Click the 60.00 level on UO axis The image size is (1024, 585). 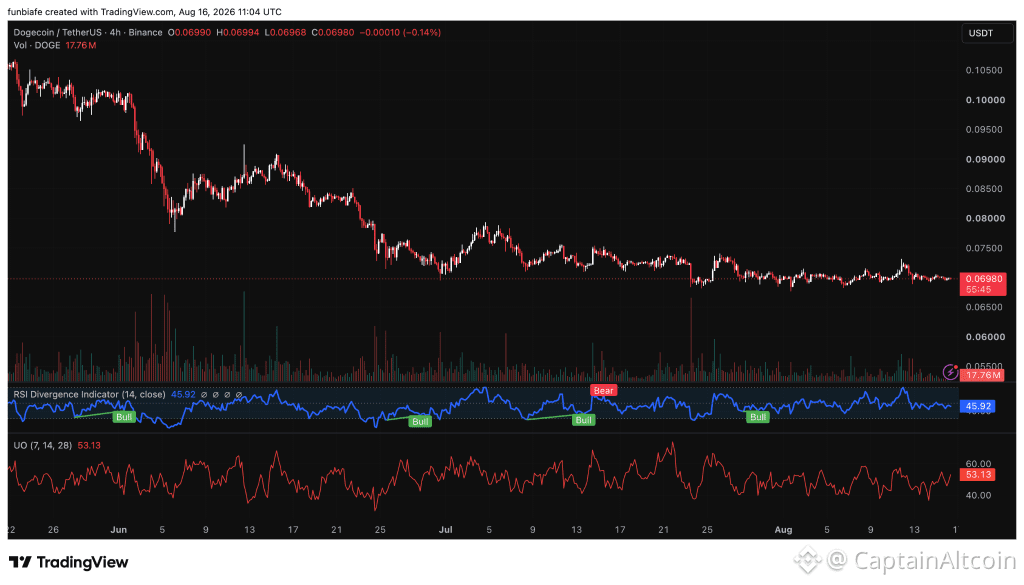pos(979,464)
